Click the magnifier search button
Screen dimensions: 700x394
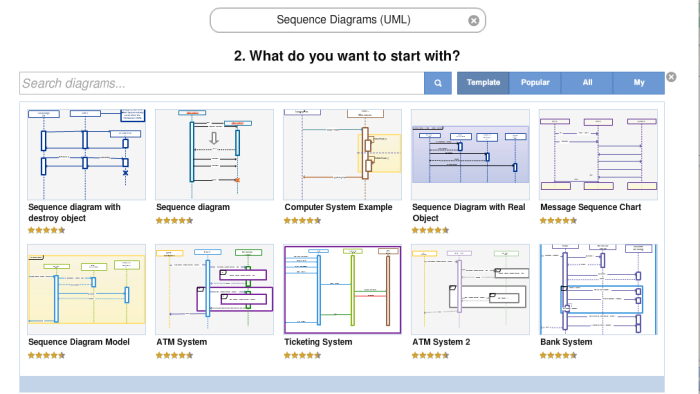pyautogui.click(x=438, y=83)
